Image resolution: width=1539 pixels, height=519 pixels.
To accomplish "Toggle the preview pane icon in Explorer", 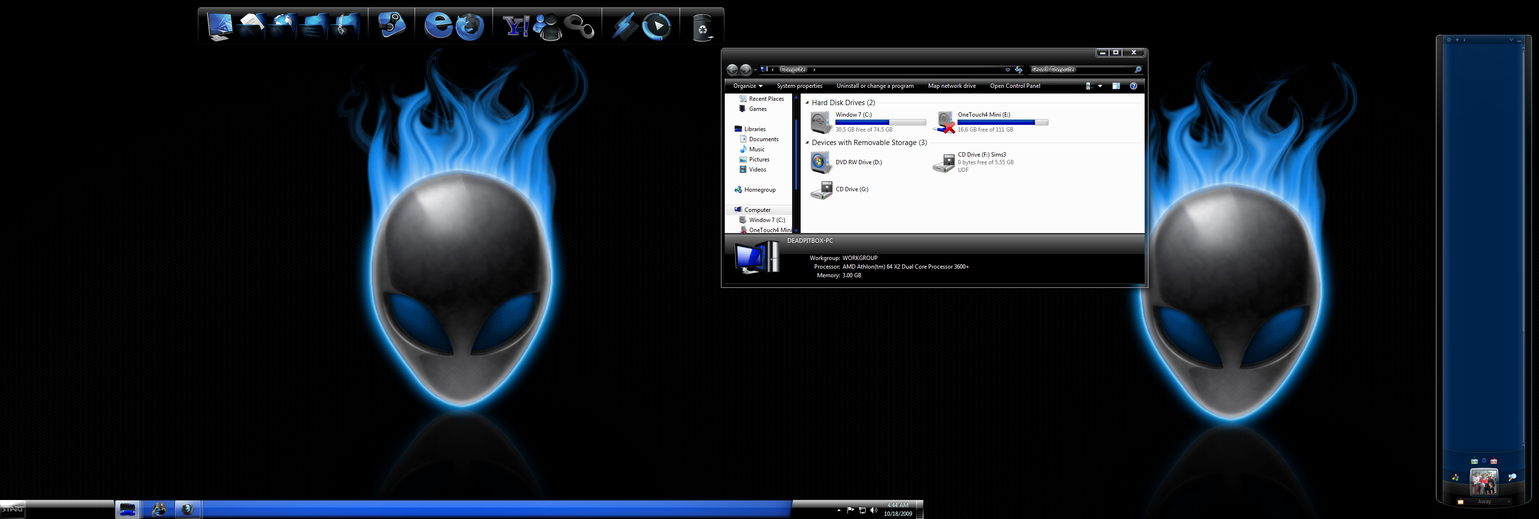I will point(1116,86).
